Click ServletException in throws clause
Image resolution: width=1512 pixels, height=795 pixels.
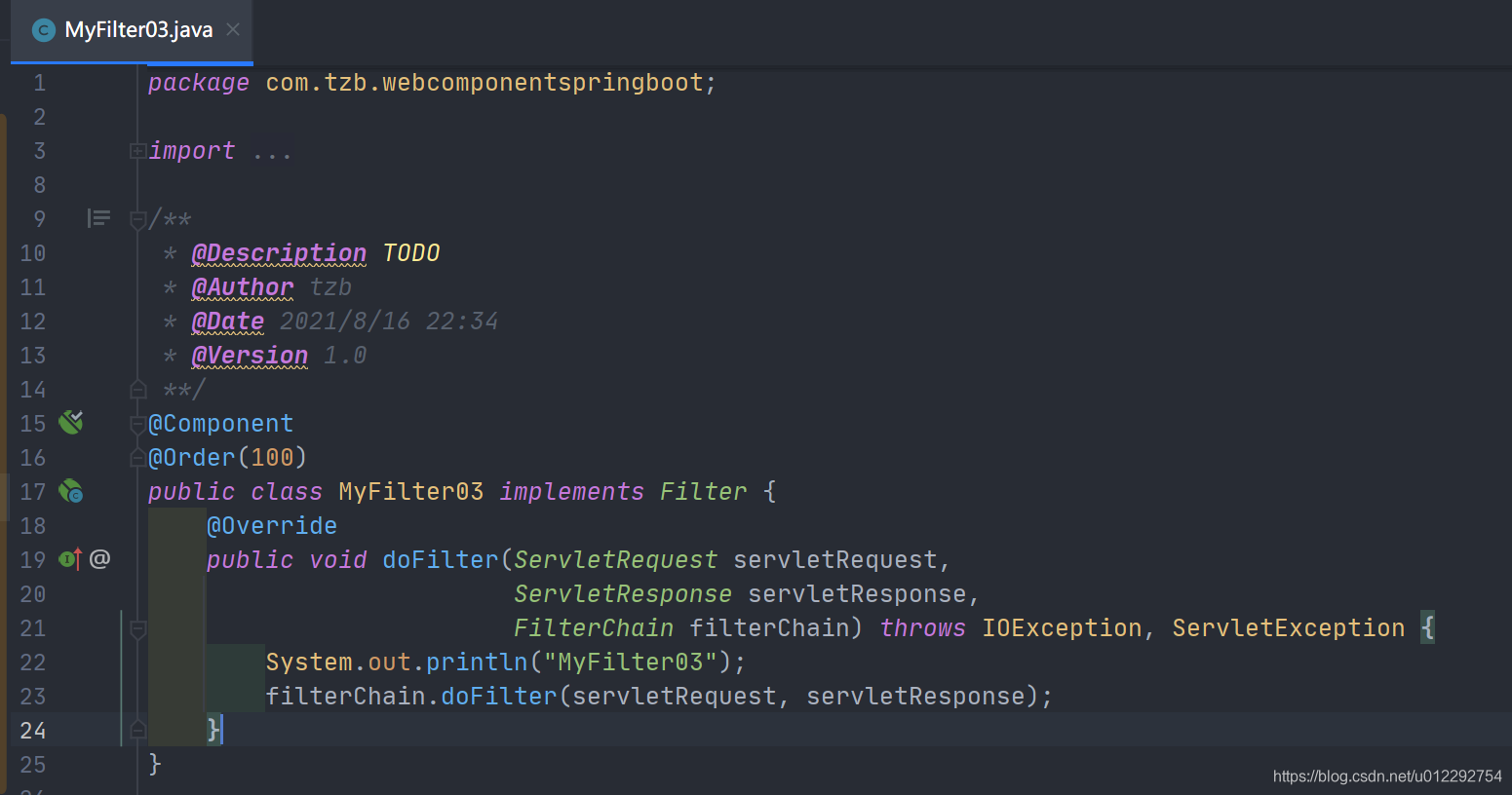(1288, 628)
